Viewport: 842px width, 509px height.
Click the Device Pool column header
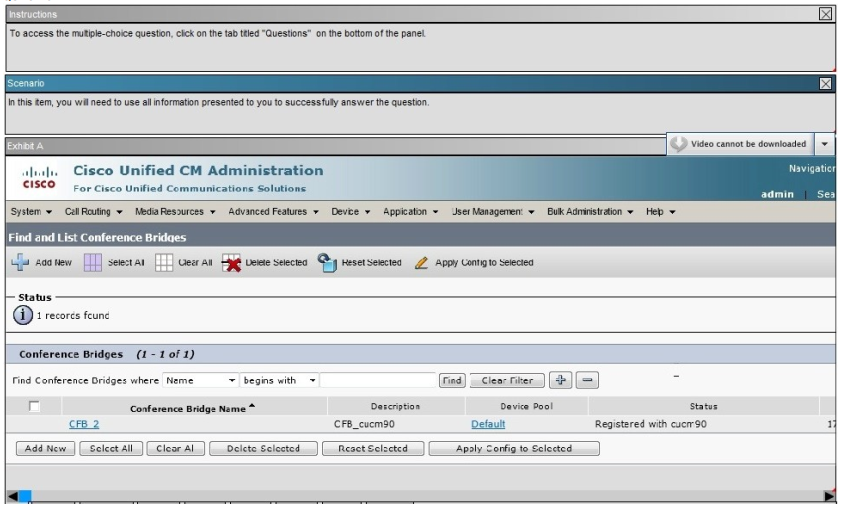tap(526, 406)
